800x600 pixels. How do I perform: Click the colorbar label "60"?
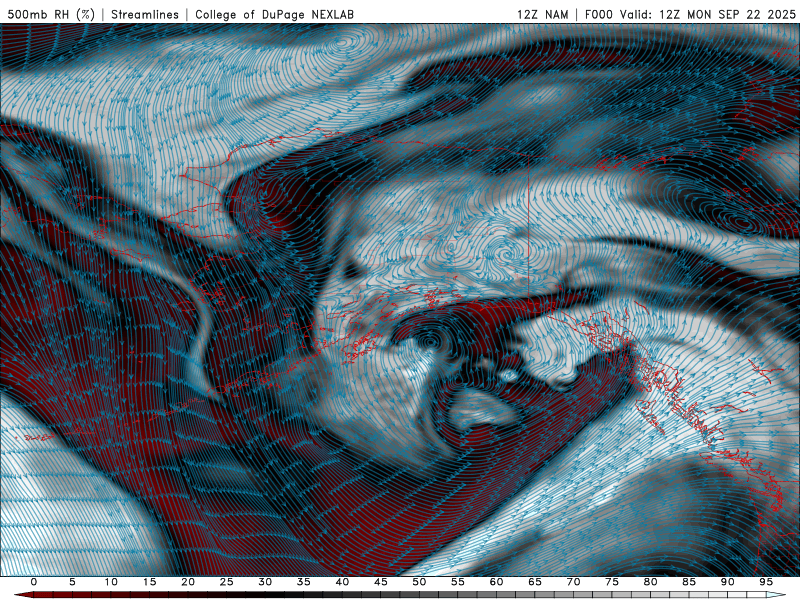pos(496,582)
